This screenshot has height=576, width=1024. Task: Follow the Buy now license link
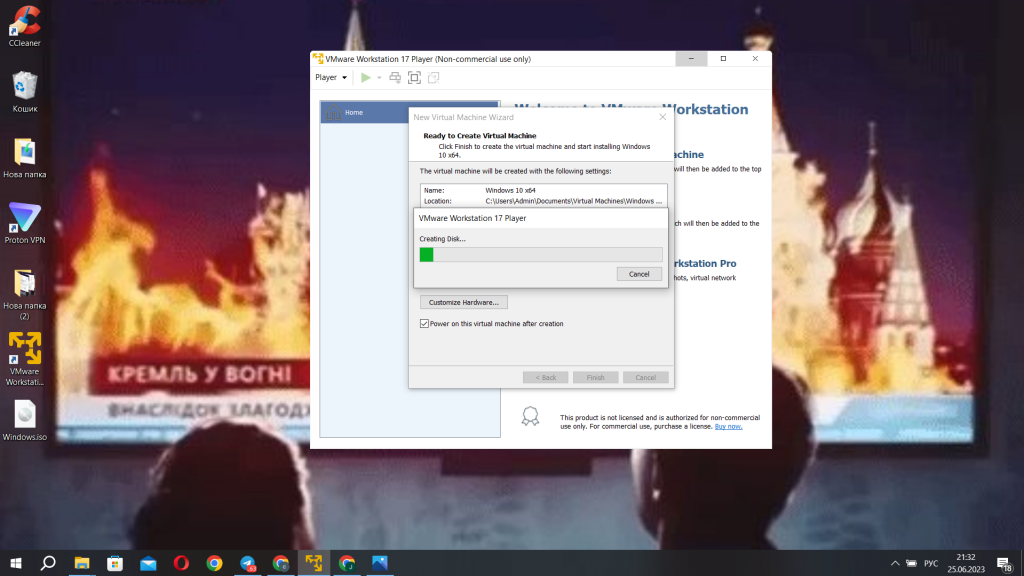click(x=727, y=425)
